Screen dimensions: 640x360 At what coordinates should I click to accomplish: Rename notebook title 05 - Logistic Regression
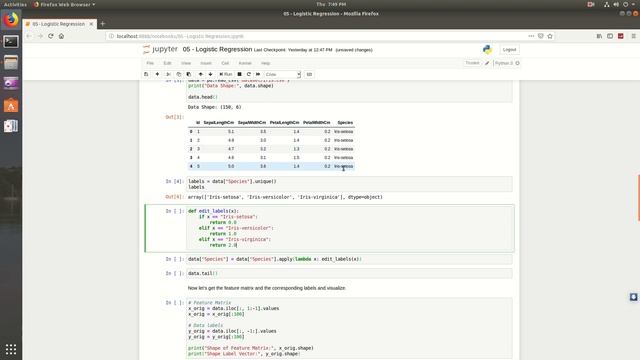tap(217, 49)
